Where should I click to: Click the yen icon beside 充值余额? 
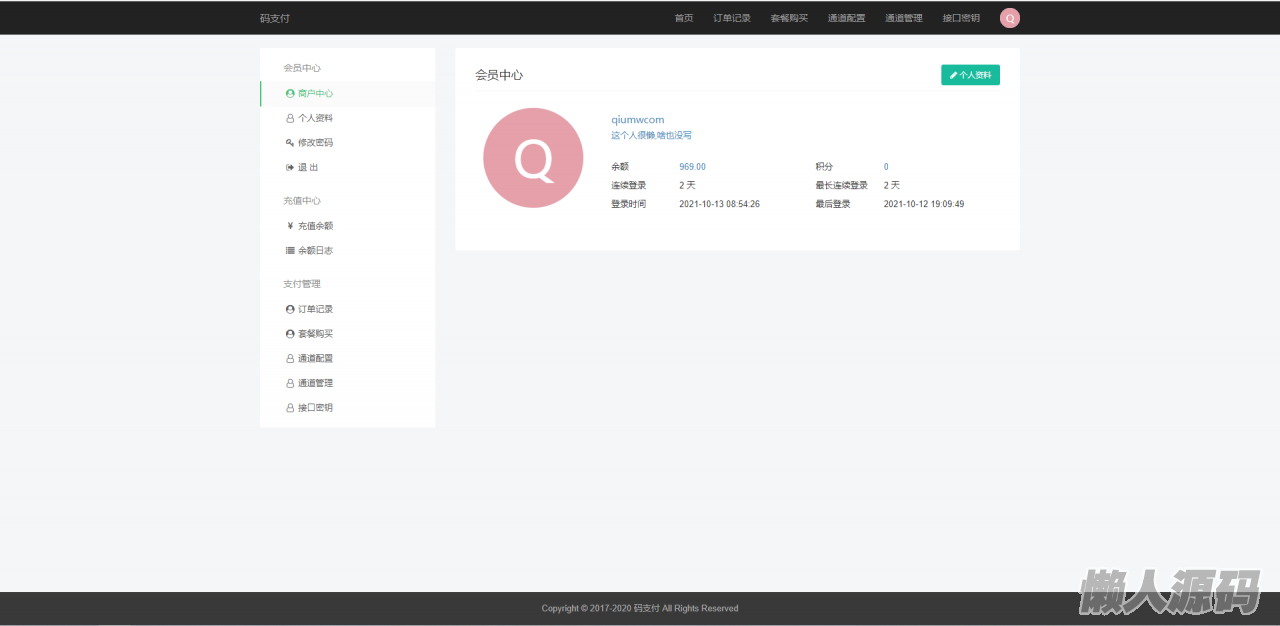(290, 226)
